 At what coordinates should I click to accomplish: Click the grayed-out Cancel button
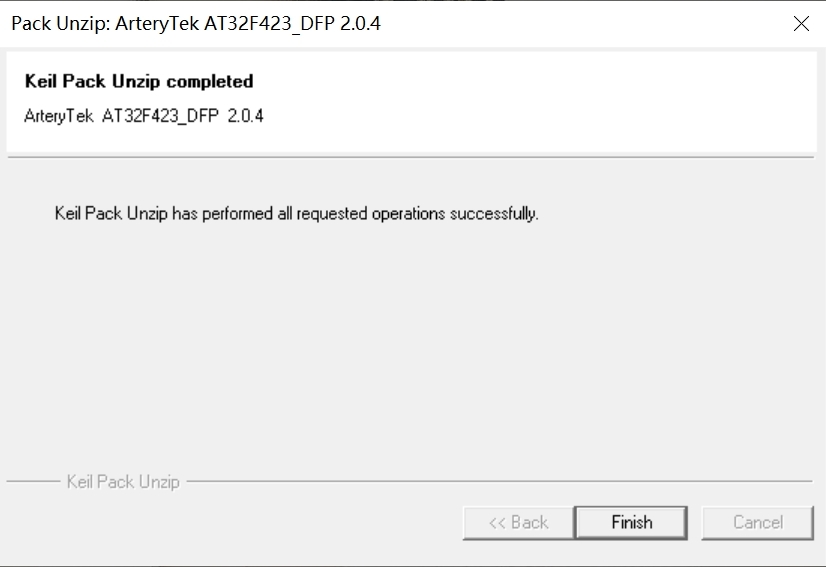click(758, 523)
